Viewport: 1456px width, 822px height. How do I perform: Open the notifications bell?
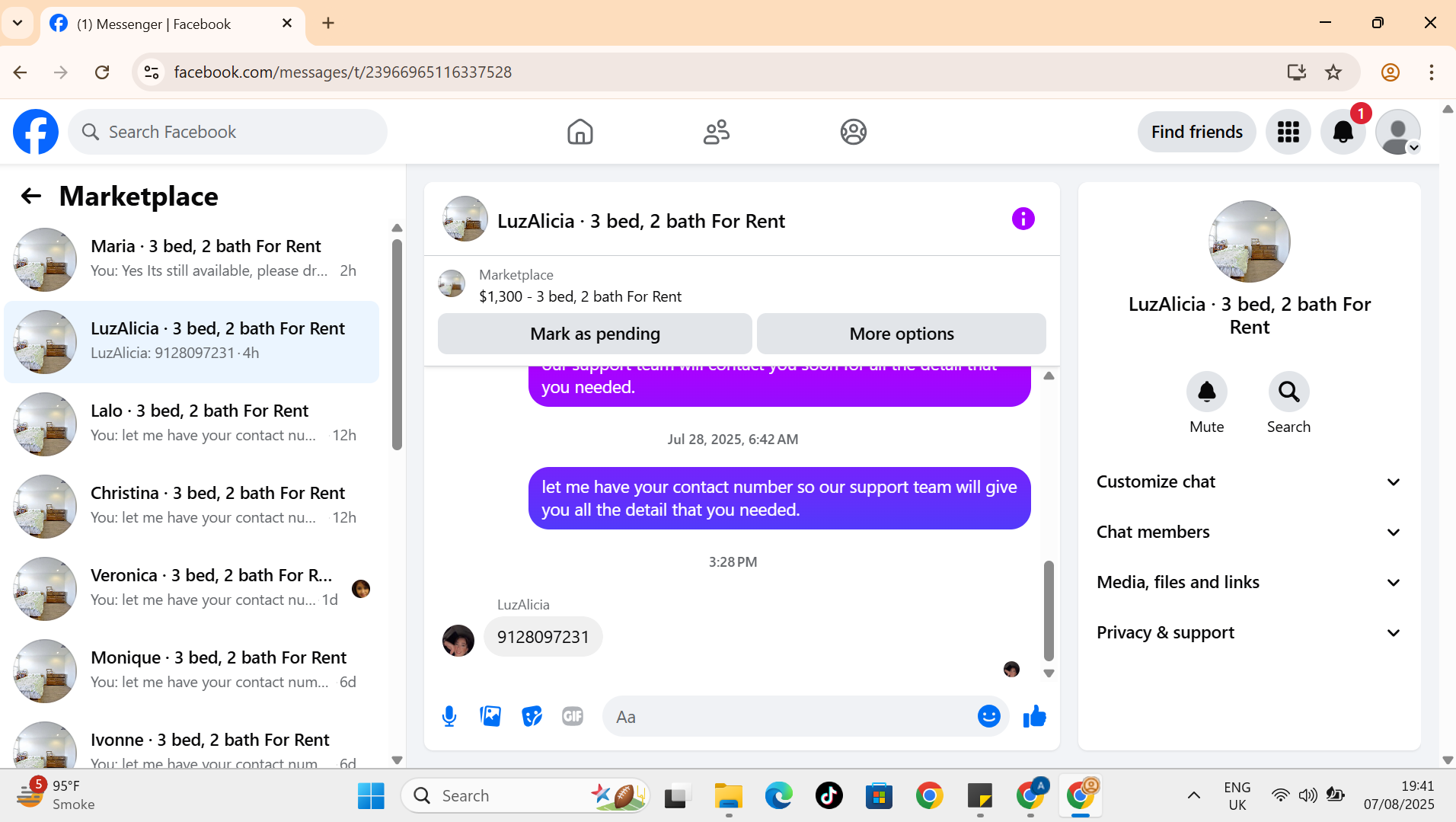[x=1343, y=132]
